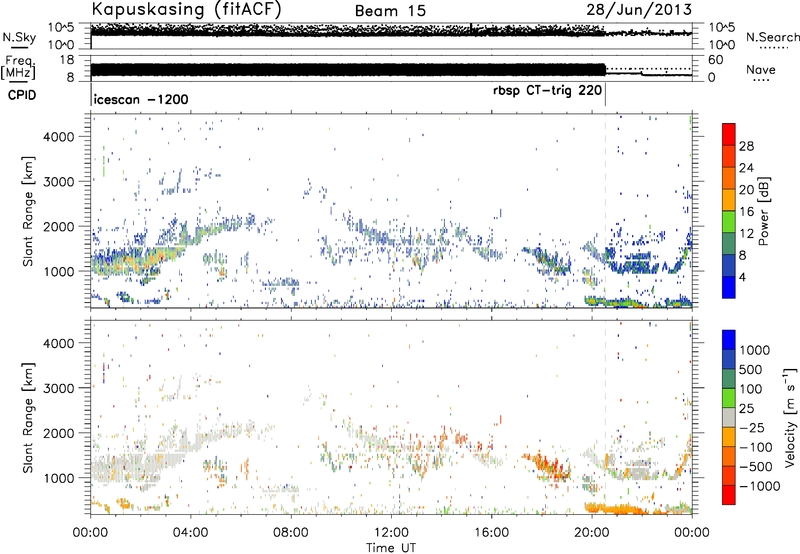
Task: Click the "12:00" time tick label
Action: tap(391, 533)
